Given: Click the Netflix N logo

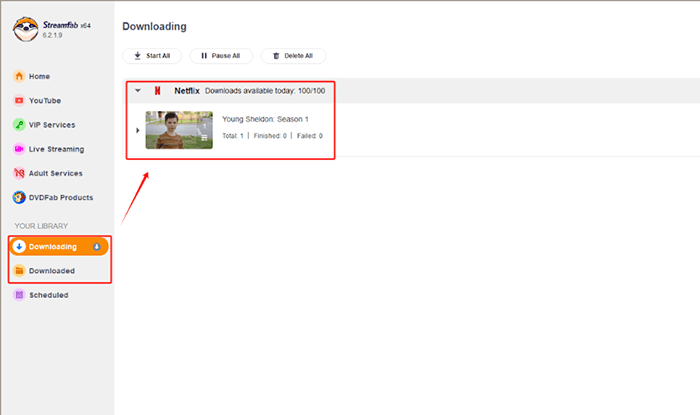Looking at the screenshot, I should click(x=157, y=91).
